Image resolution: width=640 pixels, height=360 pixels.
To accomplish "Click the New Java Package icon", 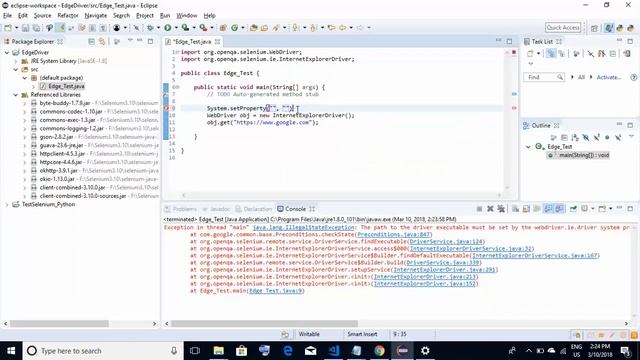I will [x=223, y=28].
